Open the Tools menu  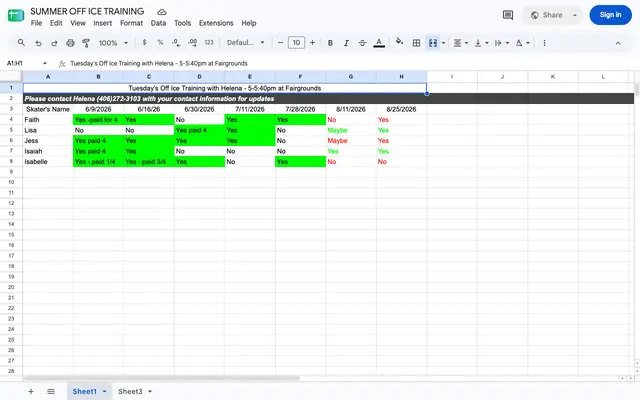[x=182, y=23]
